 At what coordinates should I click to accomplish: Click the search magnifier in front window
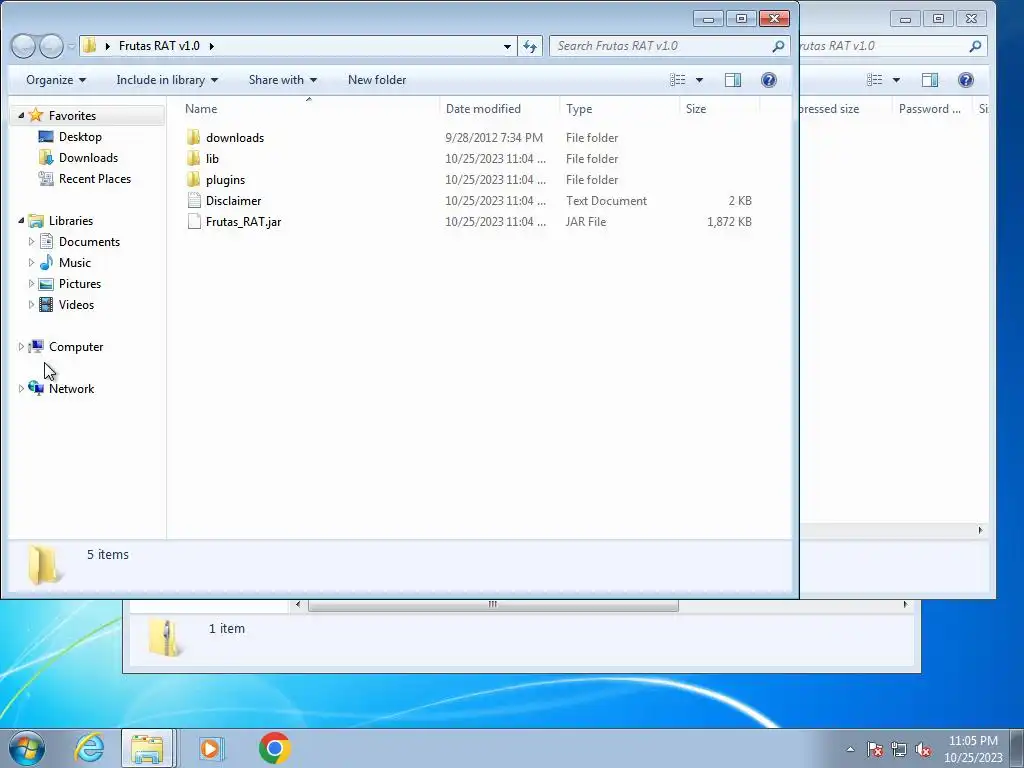778,46
